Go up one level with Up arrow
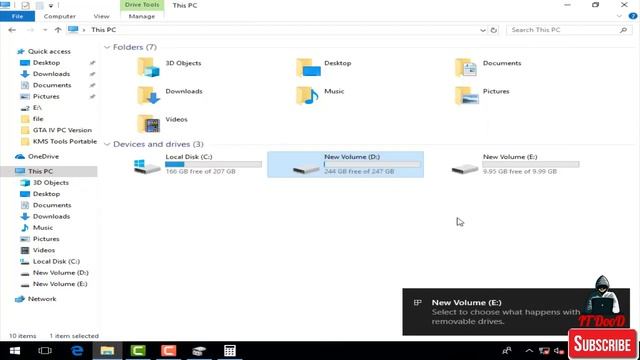This screenshot has width=640, height=360. 58,30
